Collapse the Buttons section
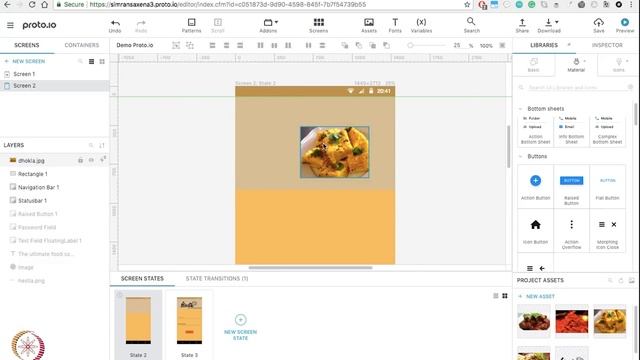This screenshot has height=360, width=640. pyautogui.click(x=520, y=157)
